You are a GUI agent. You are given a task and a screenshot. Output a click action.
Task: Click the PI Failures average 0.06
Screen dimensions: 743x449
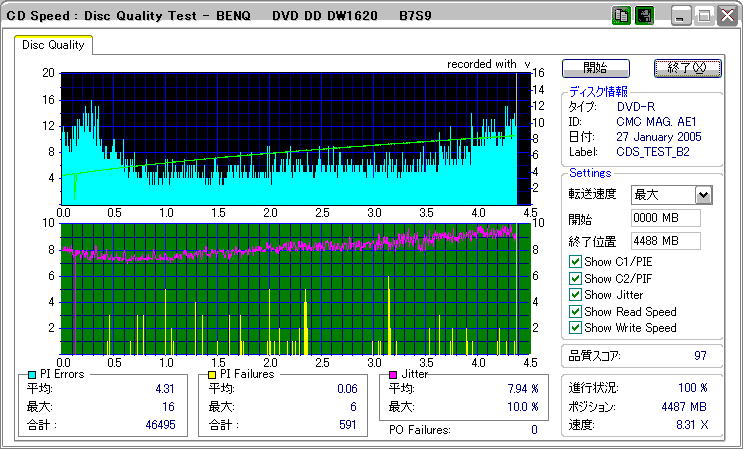tap(347, 389)
